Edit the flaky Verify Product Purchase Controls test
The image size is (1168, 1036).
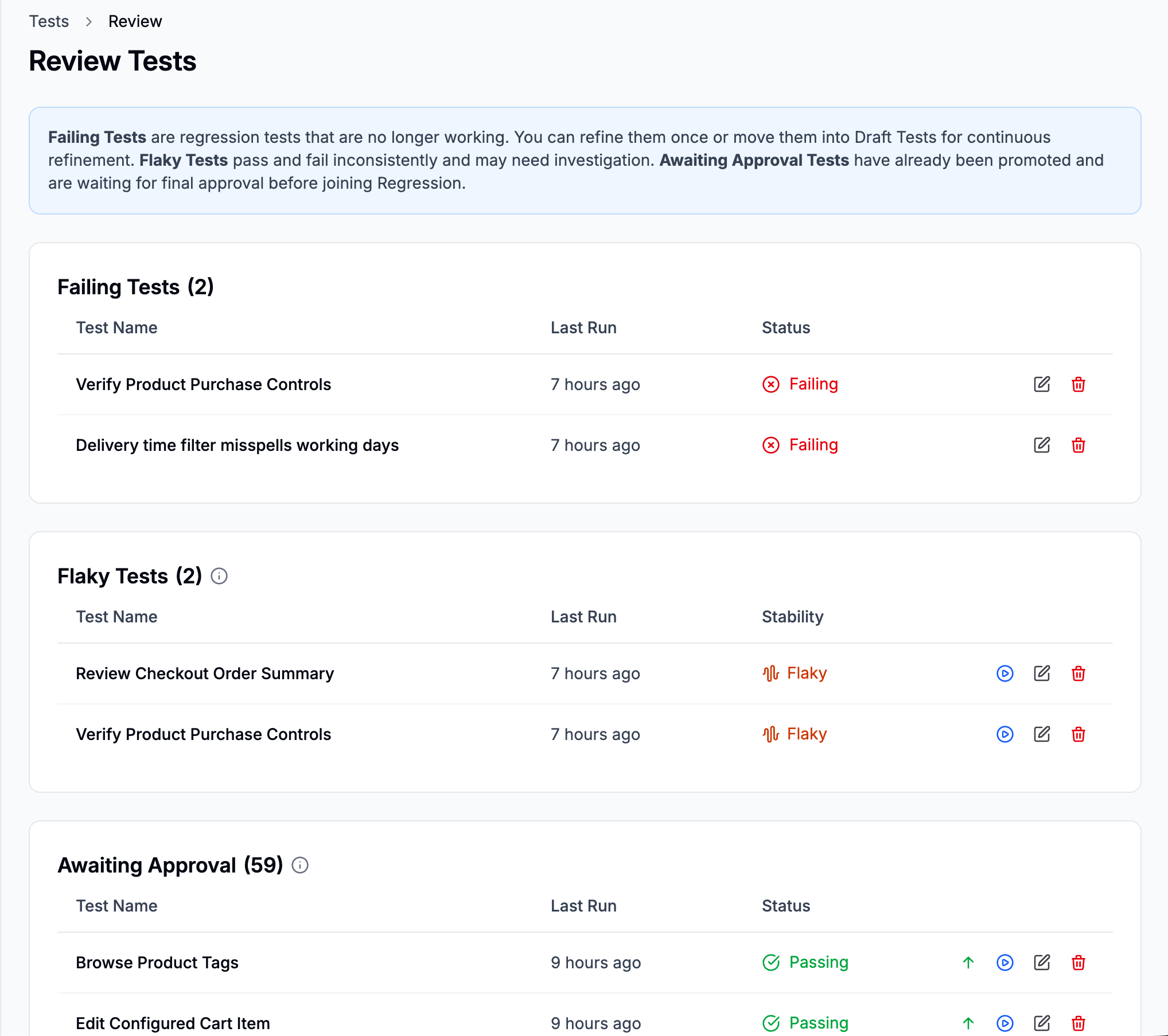(1042, 734)
